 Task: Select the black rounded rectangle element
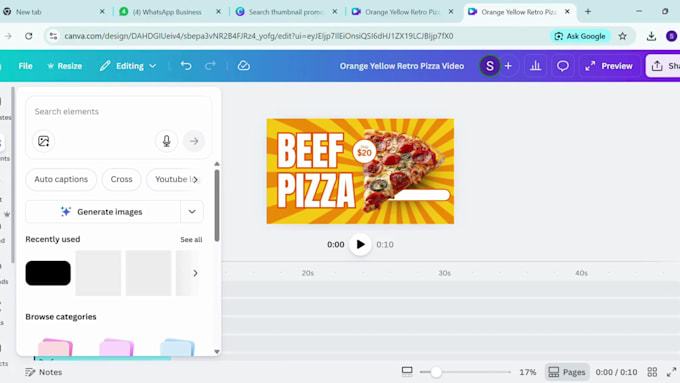coord(48,273)
